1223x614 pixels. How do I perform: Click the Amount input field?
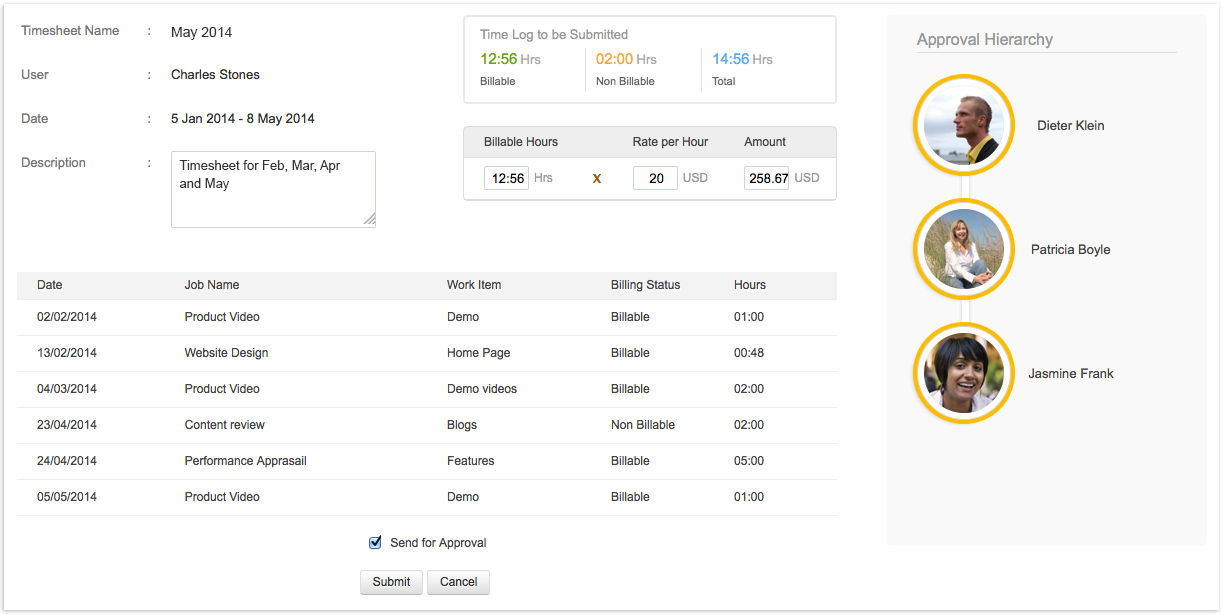click(766, 178)
